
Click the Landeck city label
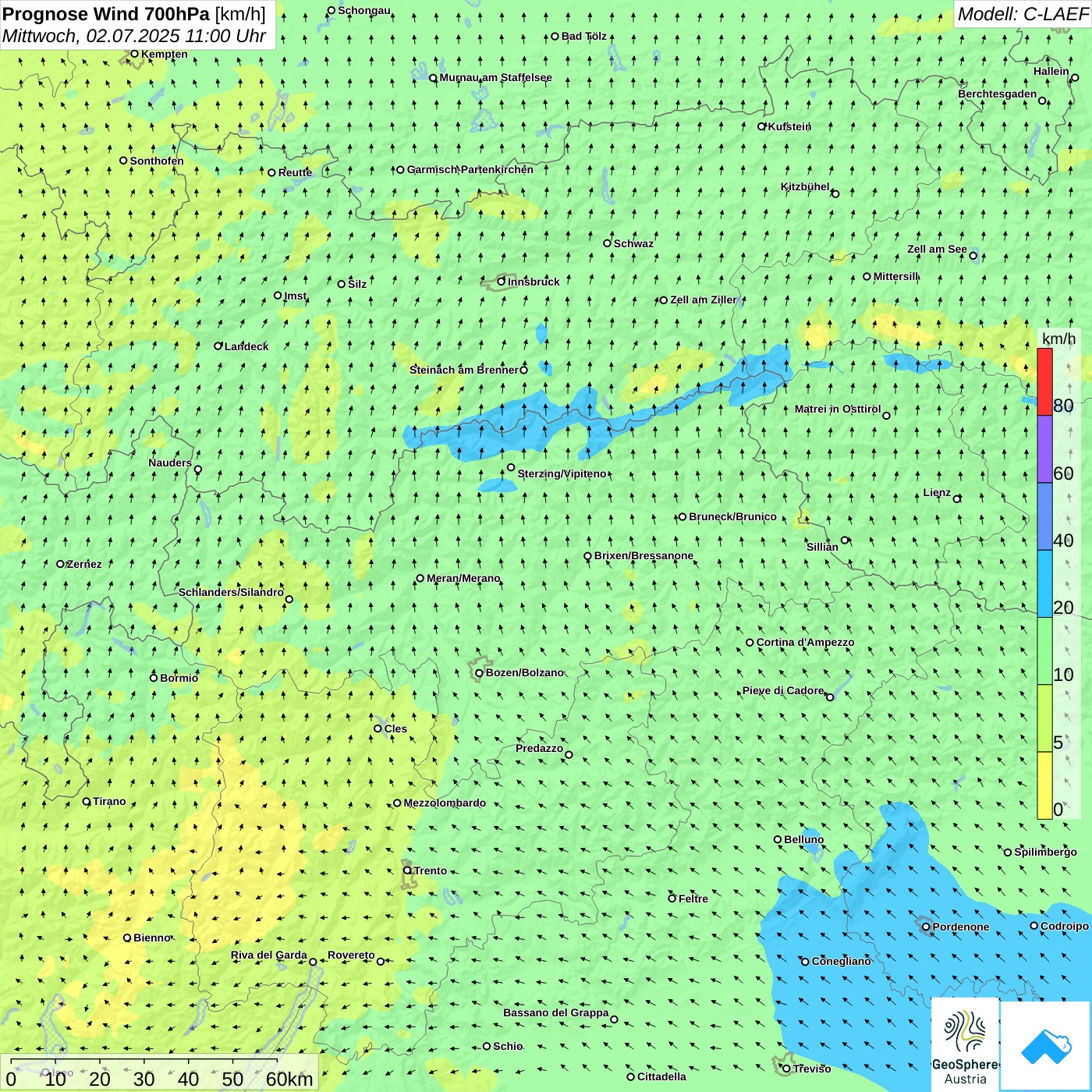pos(246,346)
